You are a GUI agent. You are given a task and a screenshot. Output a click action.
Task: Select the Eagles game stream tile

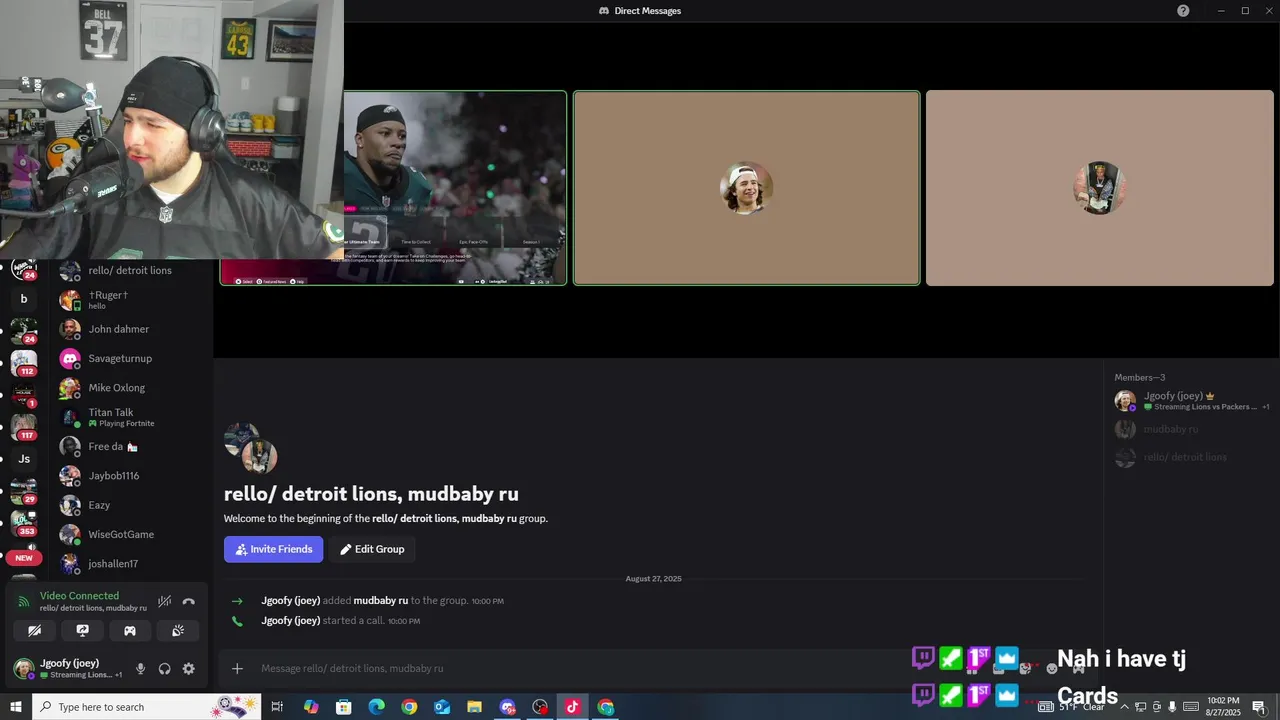[x=455, y=188]
